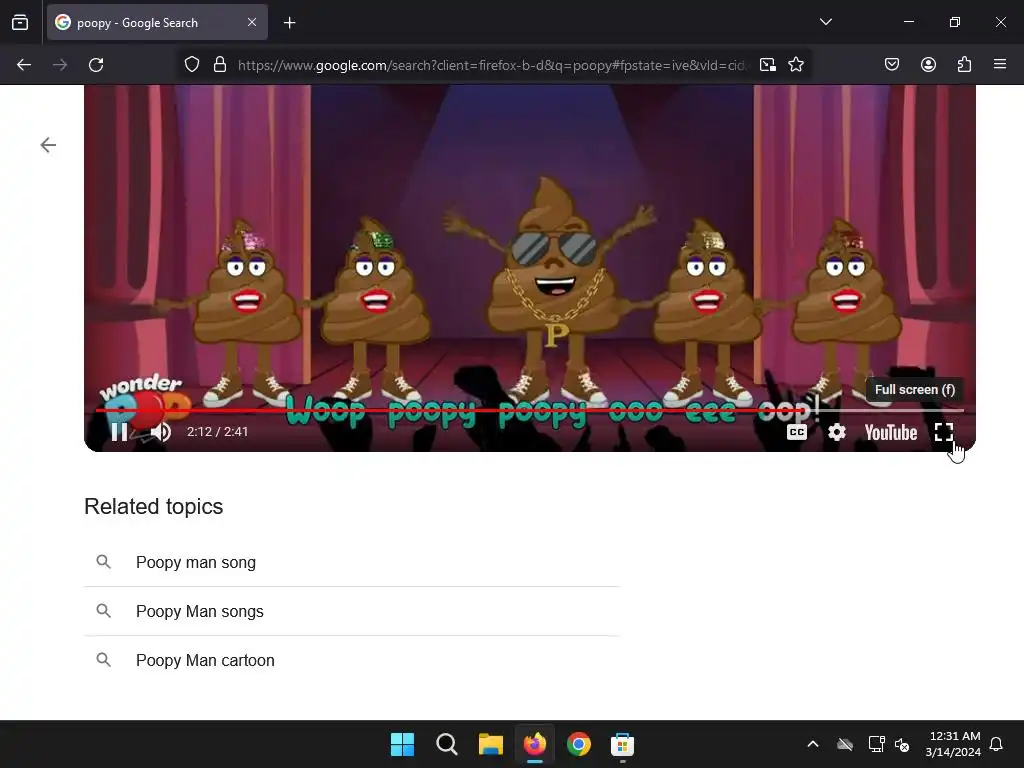Reload the current page
This screenshot has height=768, width=1024.
tap(96, 65)
